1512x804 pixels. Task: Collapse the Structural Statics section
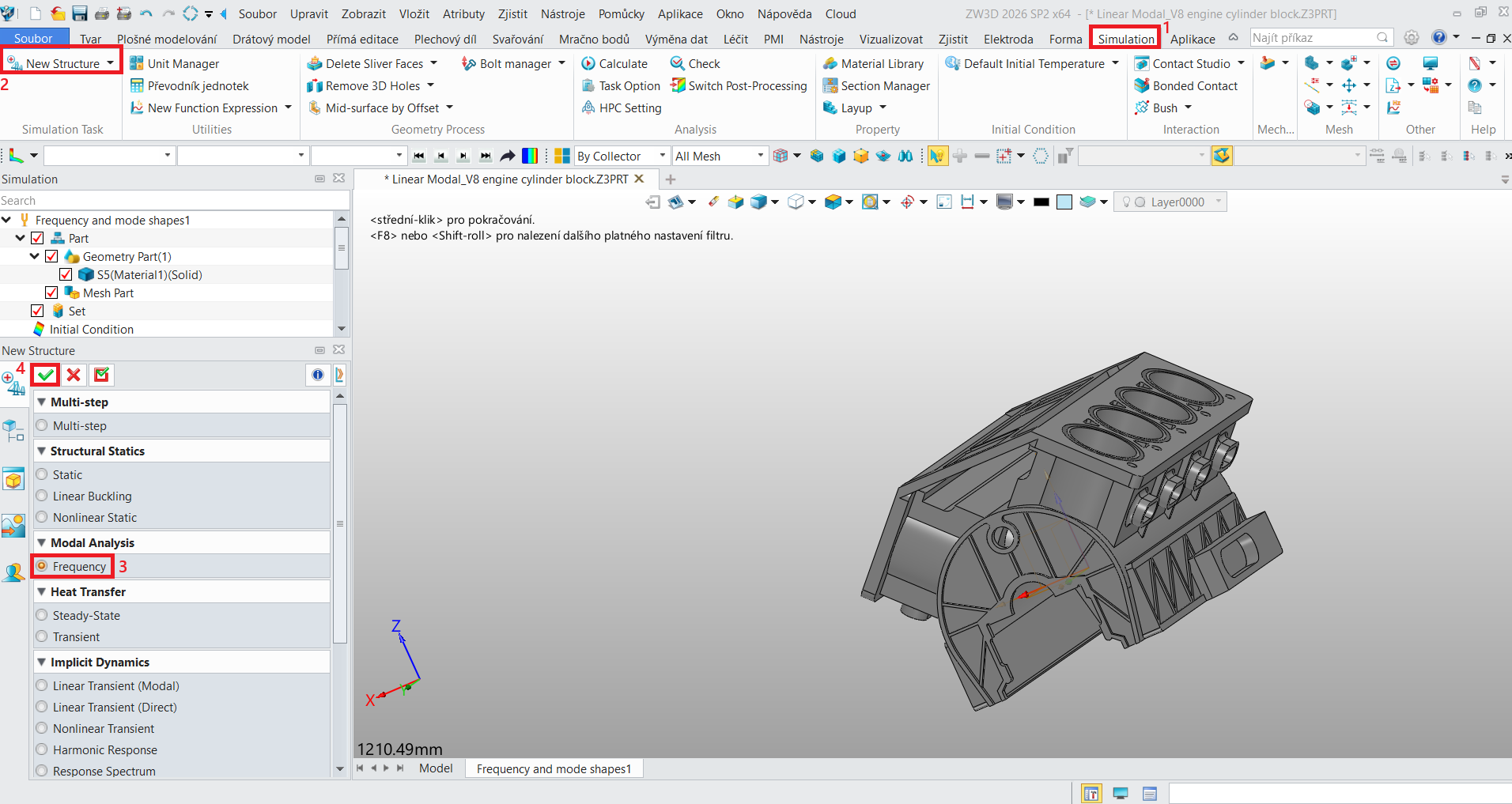click(42, 451)
